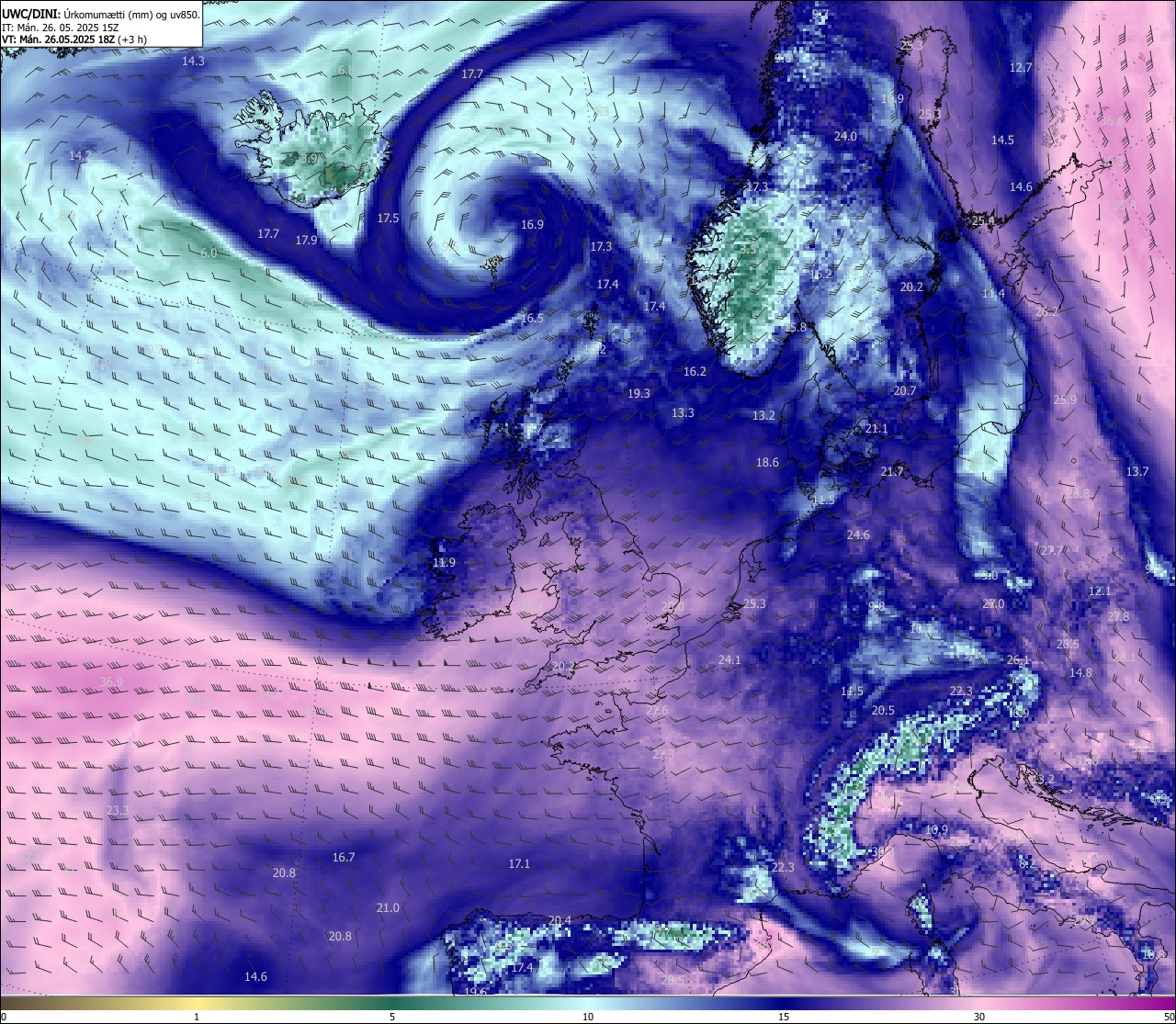Click the 15 tick on the colour scale

click(x=784, y=1017)
